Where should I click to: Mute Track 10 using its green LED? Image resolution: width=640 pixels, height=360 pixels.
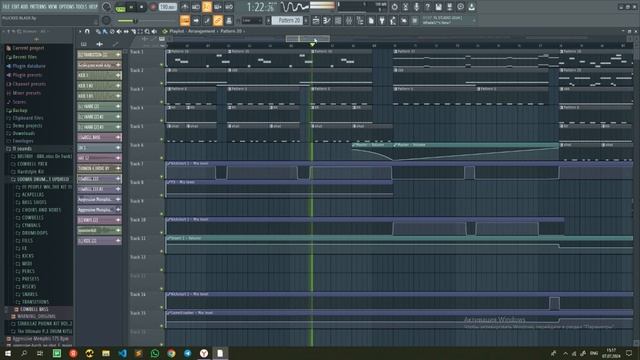pos(162,232)
